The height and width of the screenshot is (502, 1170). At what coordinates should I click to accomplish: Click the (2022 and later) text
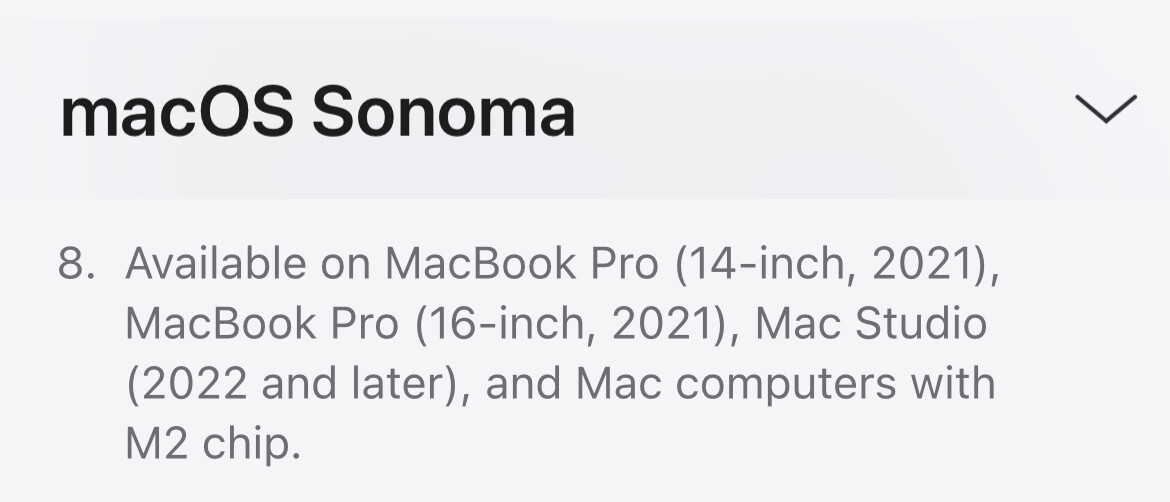[292, 384]
